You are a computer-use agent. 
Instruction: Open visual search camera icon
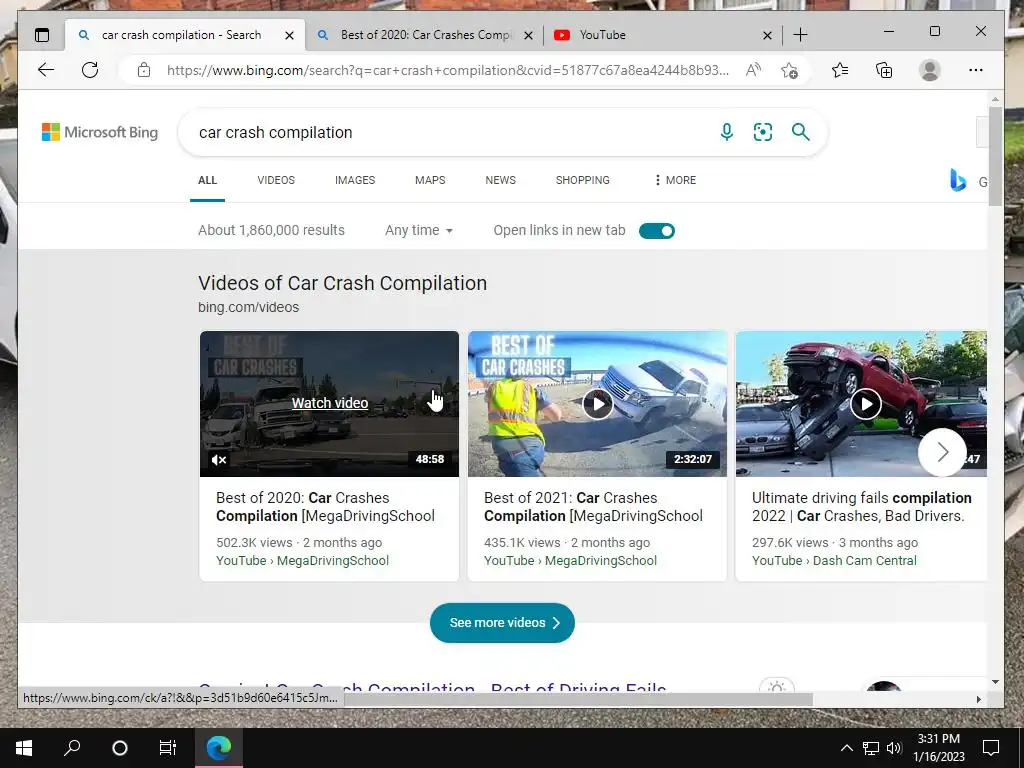763,133
